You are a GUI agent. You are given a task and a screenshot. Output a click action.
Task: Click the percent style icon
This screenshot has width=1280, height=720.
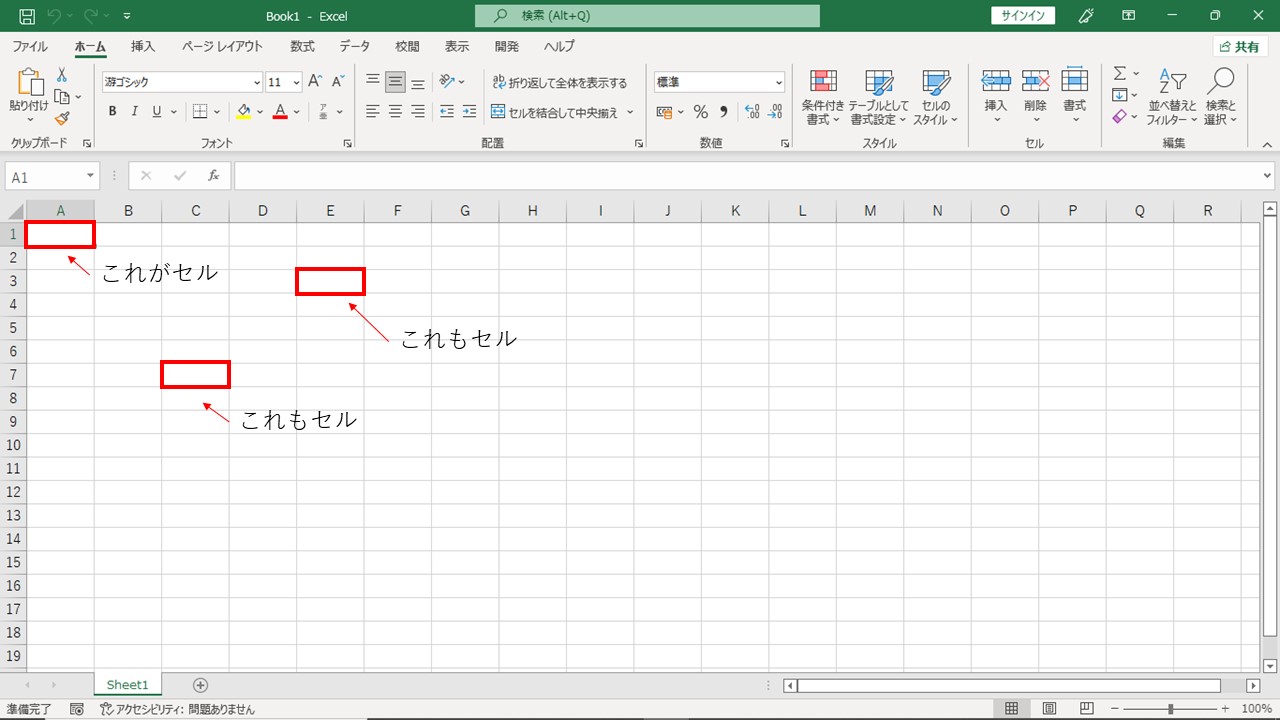(x=700, y=112)
